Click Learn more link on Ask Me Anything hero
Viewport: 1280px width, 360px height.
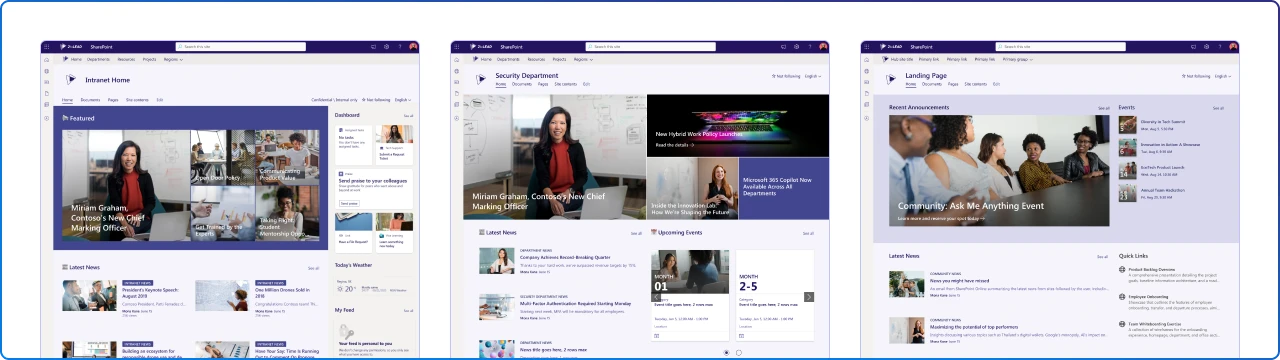[940, 217]
